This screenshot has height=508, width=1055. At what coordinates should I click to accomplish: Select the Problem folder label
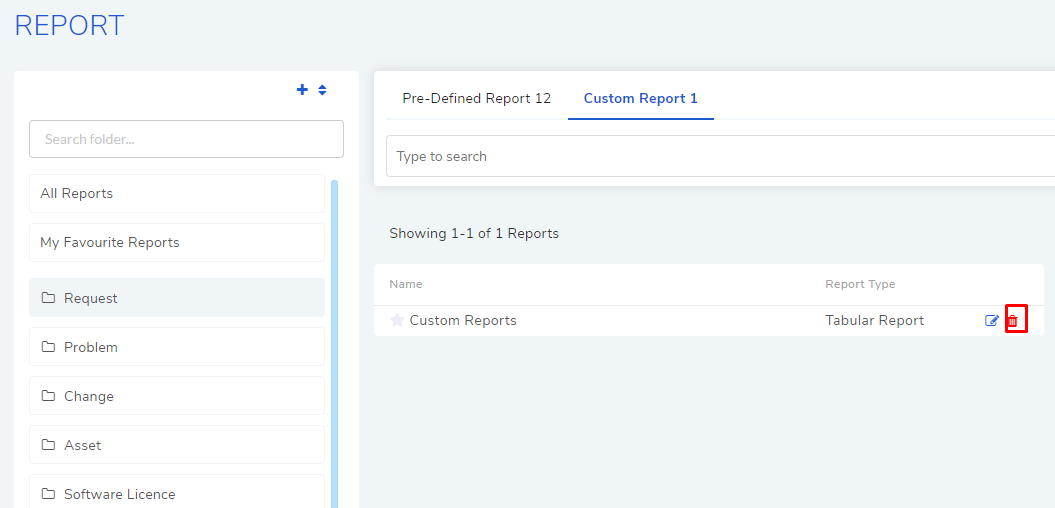tap(91, 347)
